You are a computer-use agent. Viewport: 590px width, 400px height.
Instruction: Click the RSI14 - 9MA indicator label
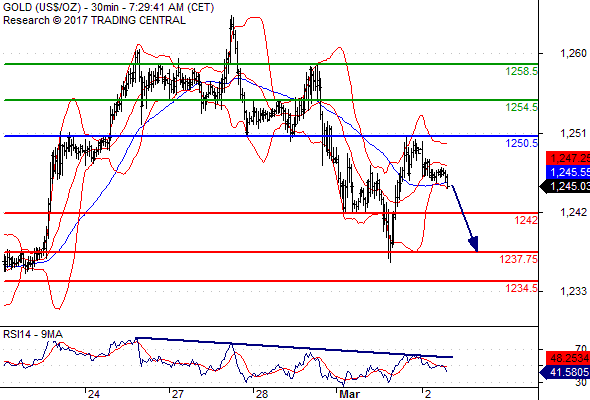pyautogui.click(x=33, y=334)
